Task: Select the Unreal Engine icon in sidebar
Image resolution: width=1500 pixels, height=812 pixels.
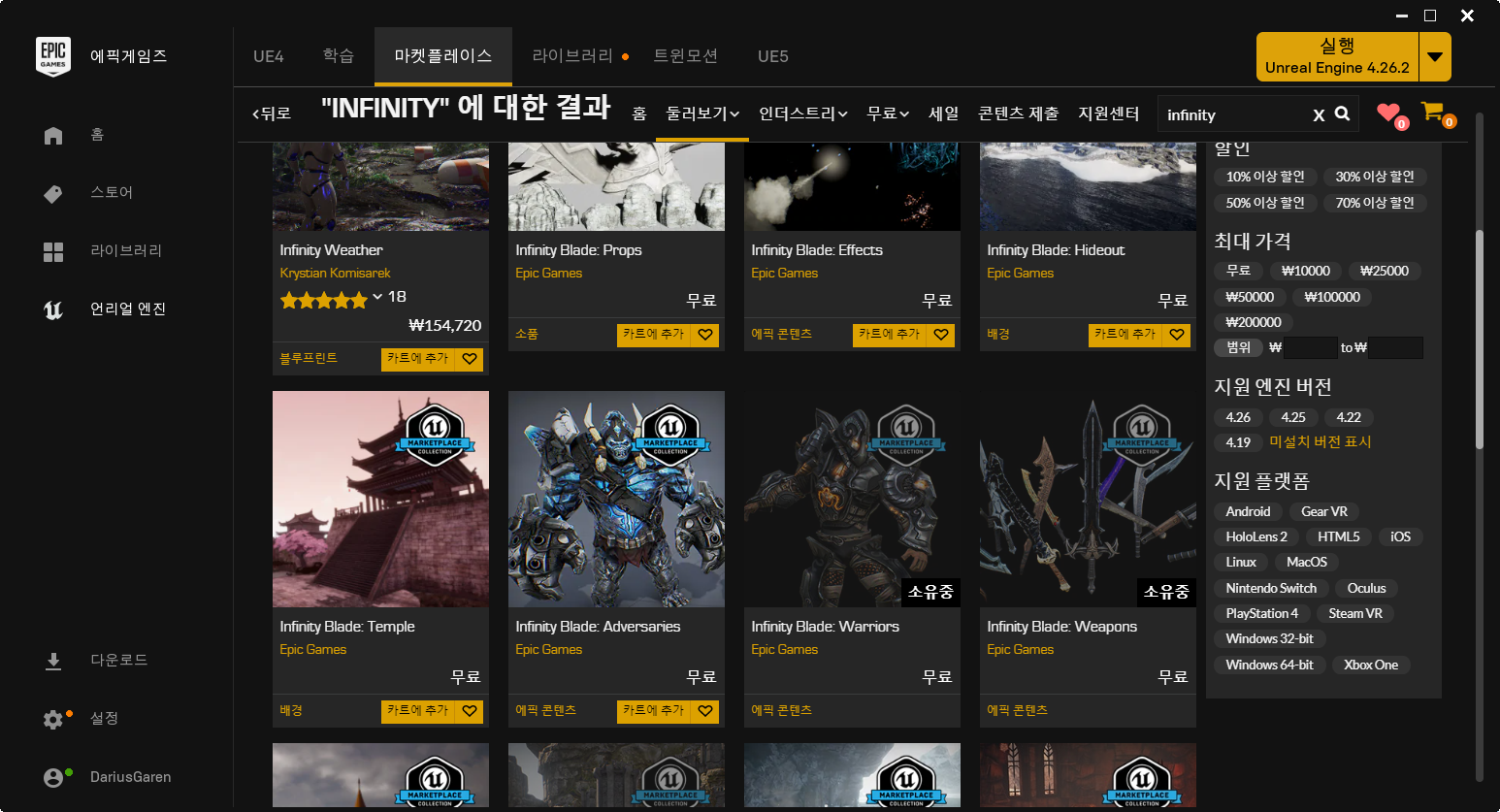Action: click(53, 309)
